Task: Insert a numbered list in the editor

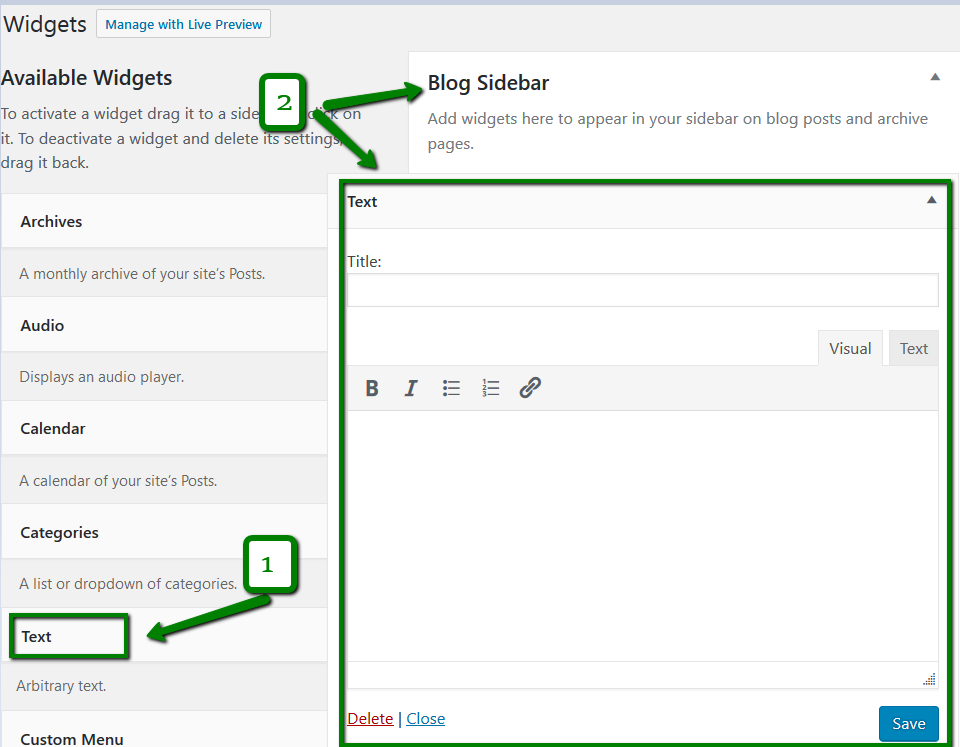Action: point(491,388)
